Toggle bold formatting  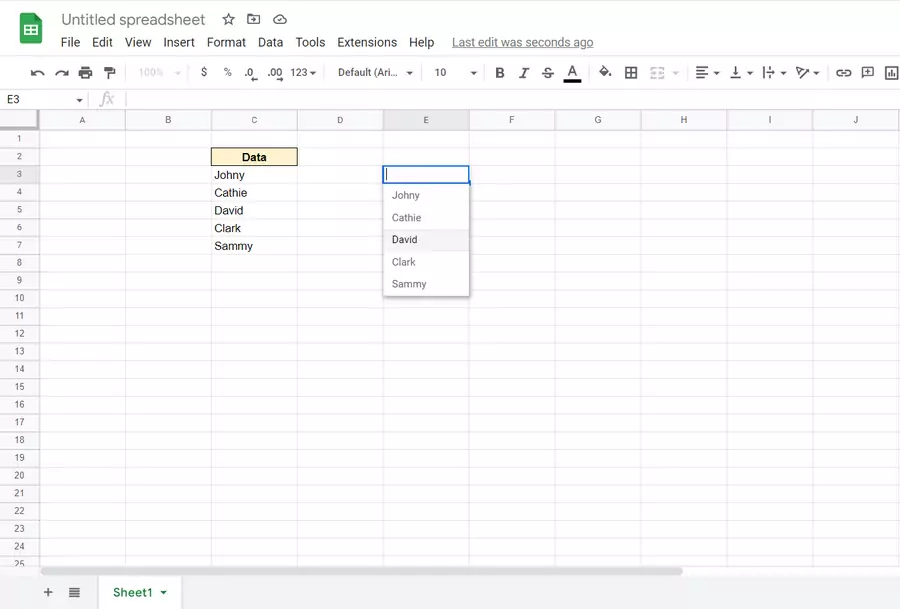click(x=500, y=73)
